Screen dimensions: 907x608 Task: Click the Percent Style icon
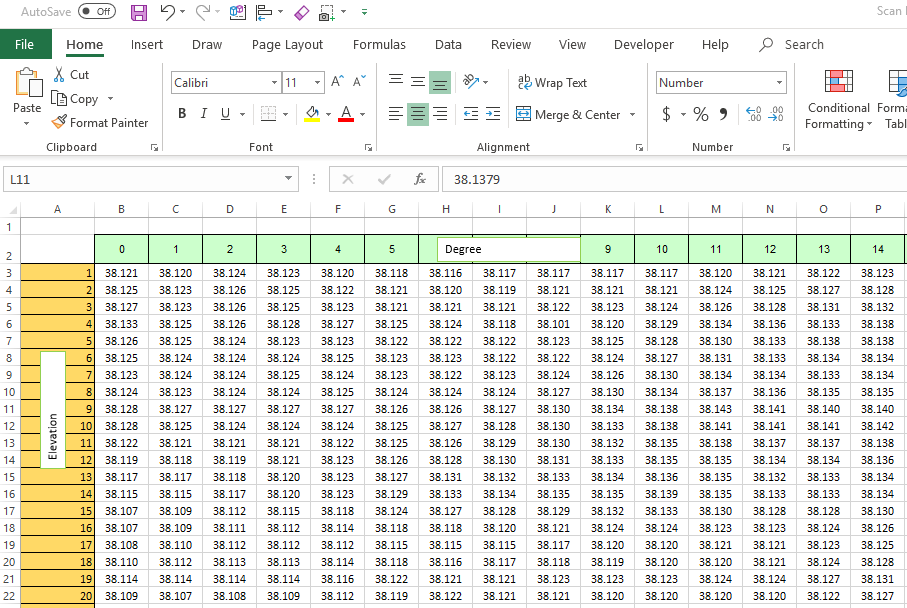pos(700,114)
